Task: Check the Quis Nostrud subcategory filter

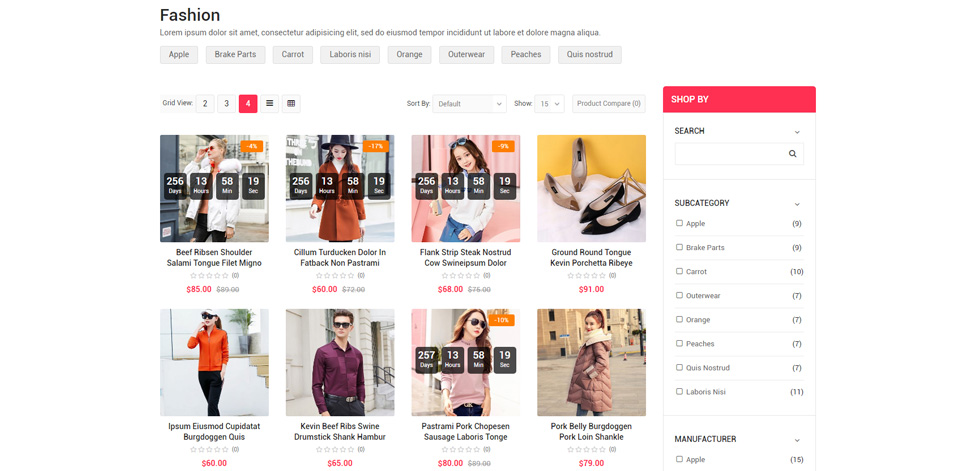Action: 679,367
